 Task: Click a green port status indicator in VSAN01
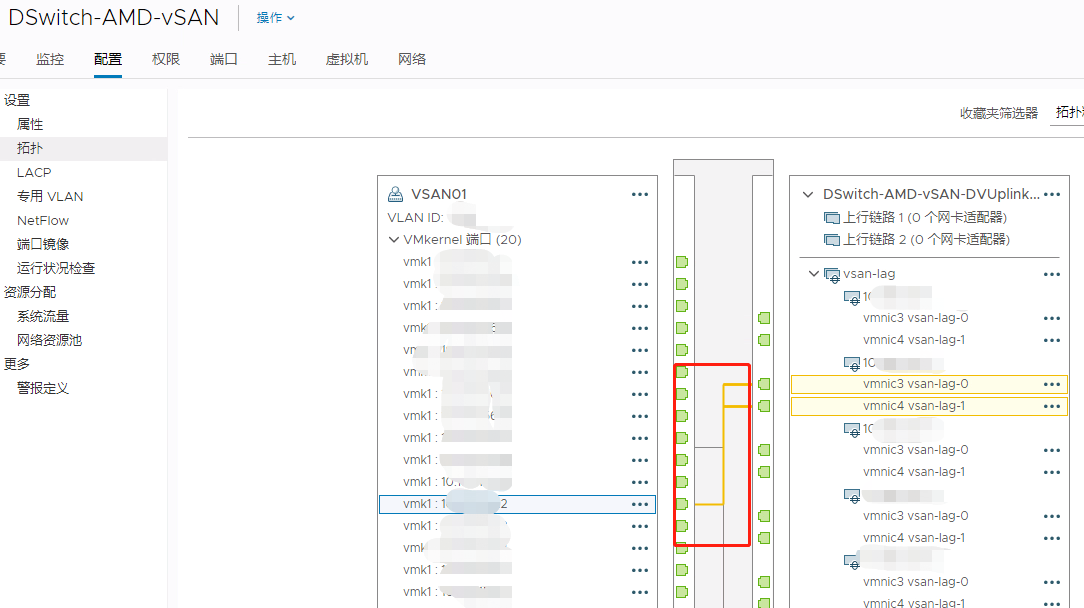coord(681,261)
